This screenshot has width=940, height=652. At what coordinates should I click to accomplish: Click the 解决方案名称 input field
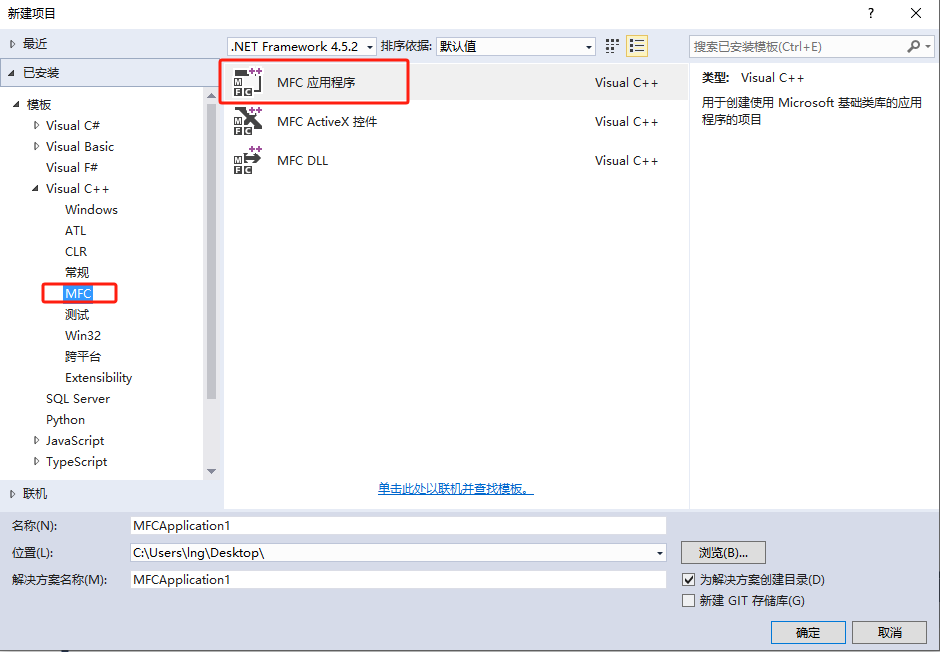[x=398, y=579]
